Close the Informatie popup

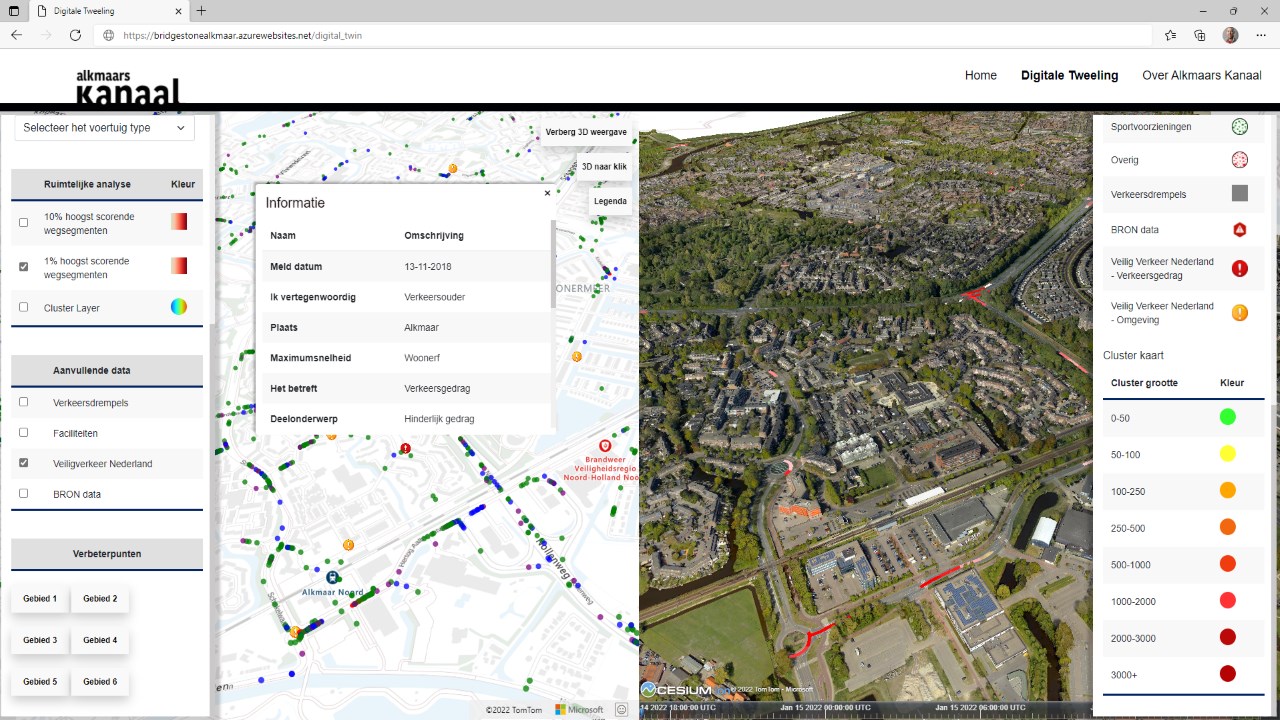tap(547, 193)
